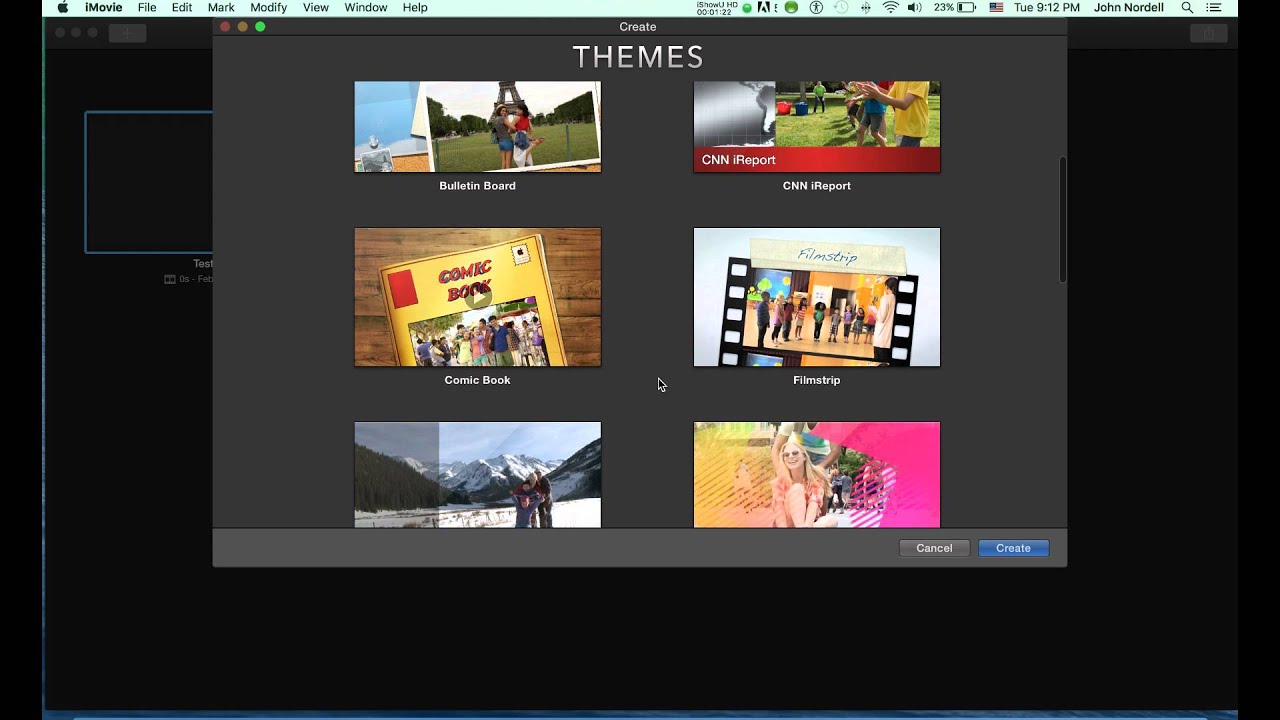Open the US flag input menu
Screen dimensions: 1280x720
(x=996, y=7)
